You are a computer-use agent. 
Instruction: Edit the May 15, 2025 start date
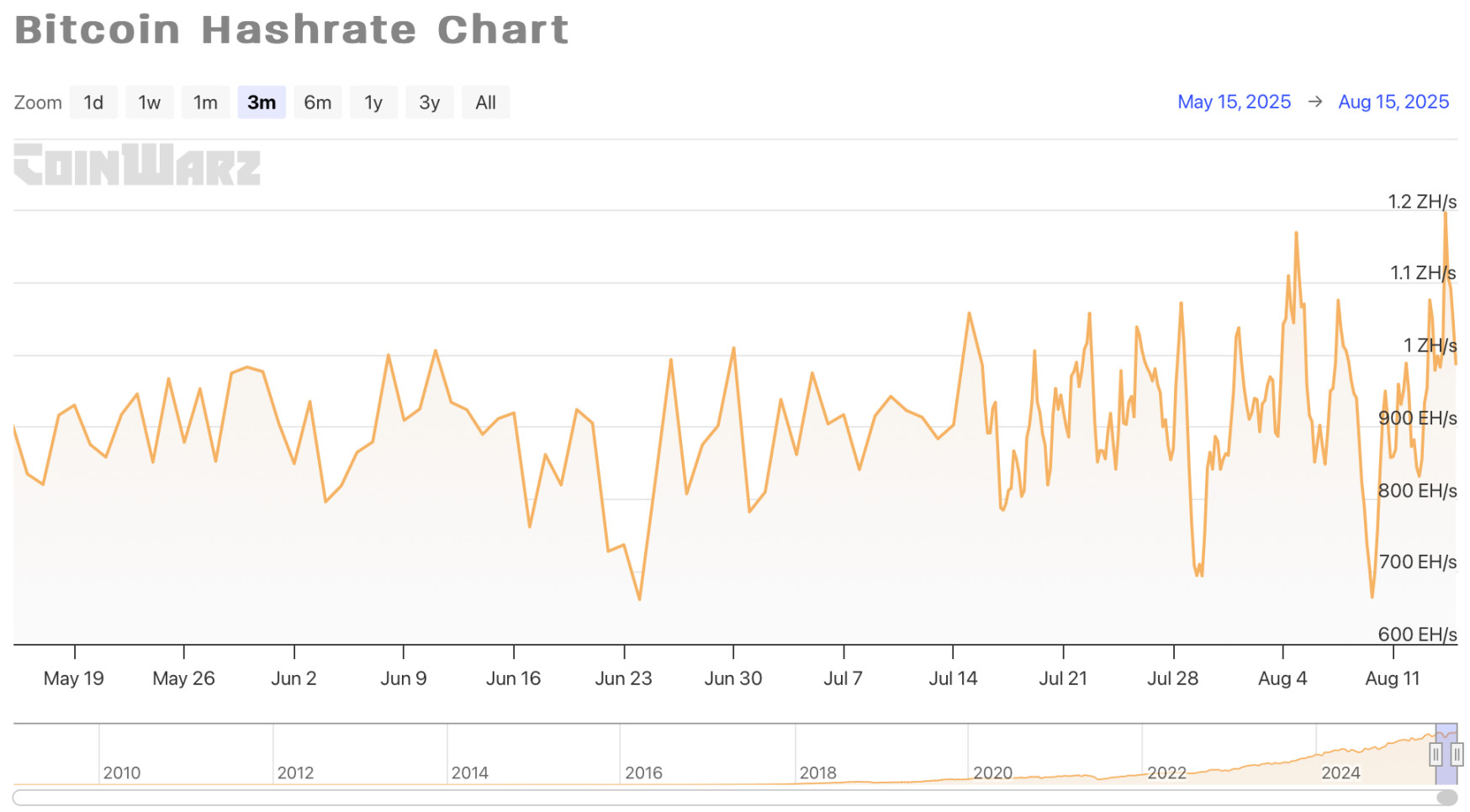pos(1234,102)
